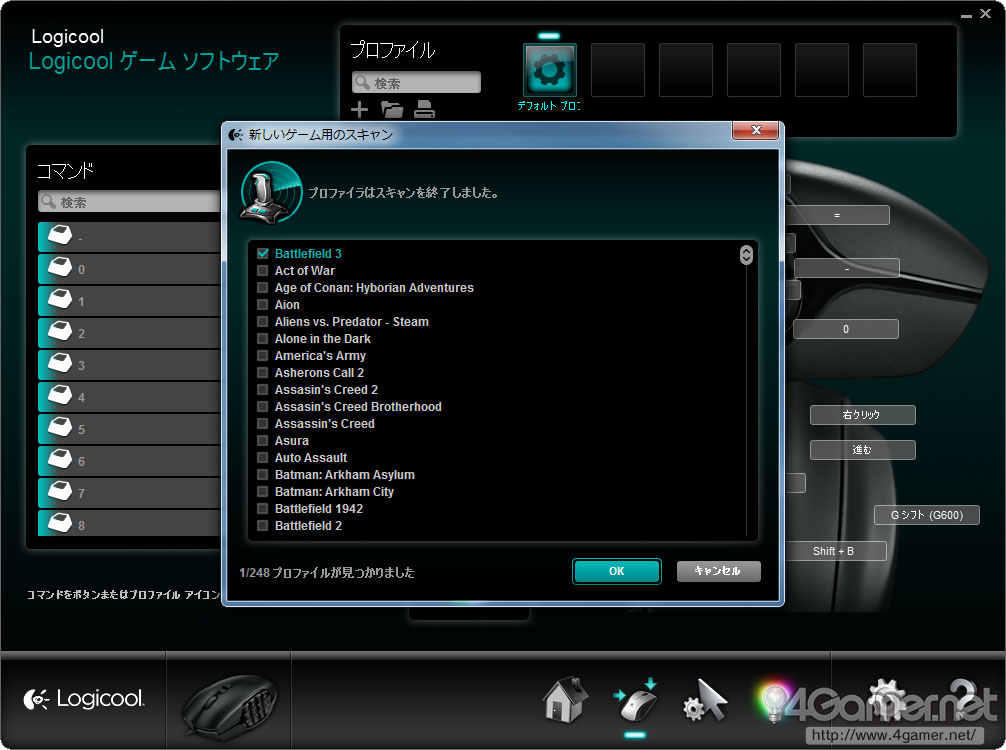Enable the Alone in the Dark checkbox

[x=262, y=339]
